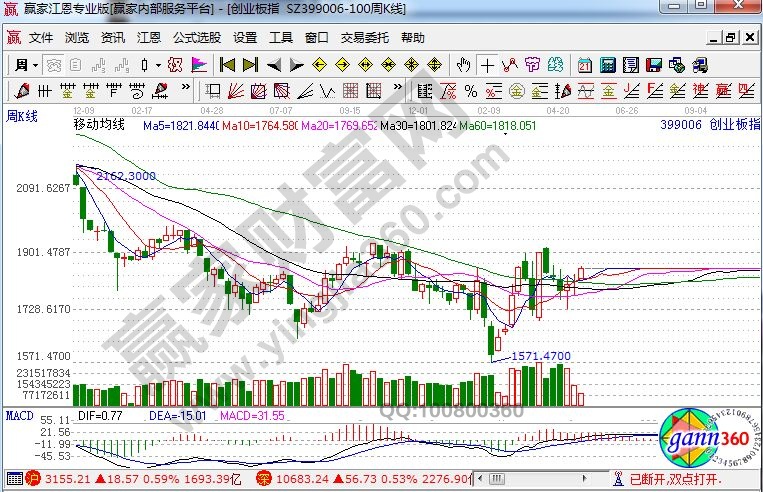Click the DEA=-15.01 value
763x492 pixels.
coord(178,416)
